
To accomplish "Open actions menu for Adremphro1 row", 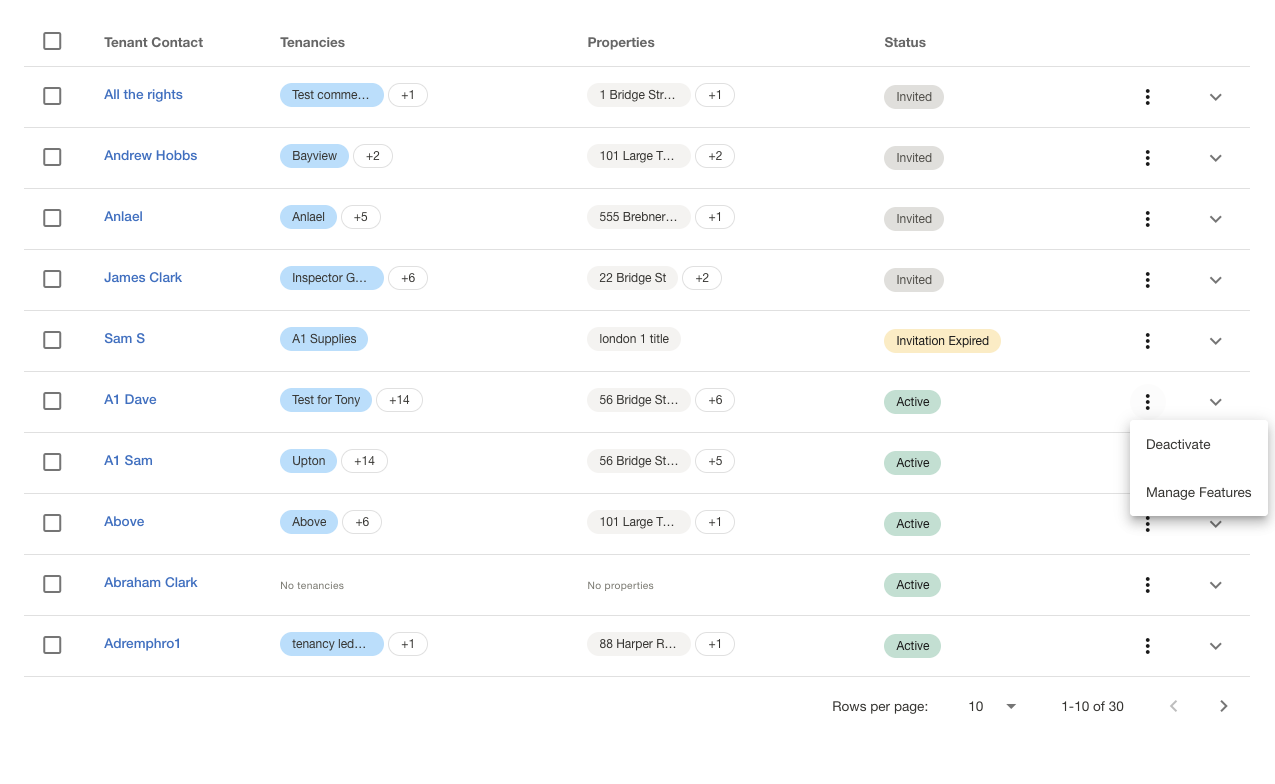I will pyautogui.click(x=1147, y=646).
